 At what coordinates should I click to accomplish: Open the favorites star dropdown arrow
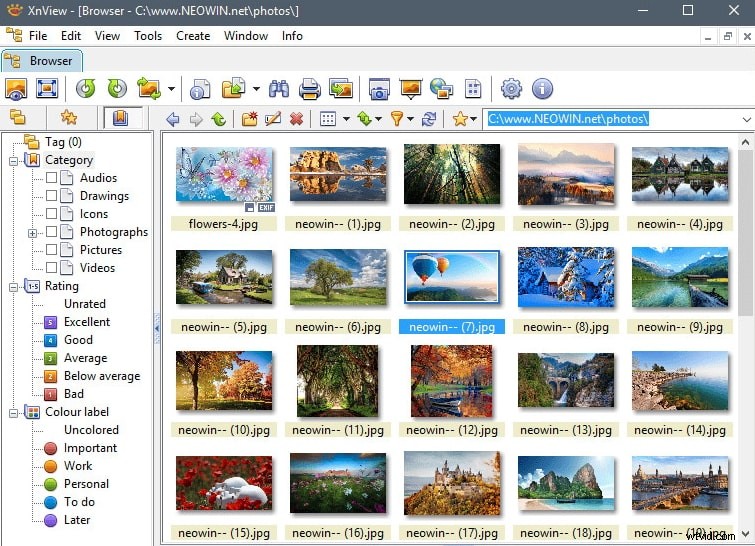(473, 119)
